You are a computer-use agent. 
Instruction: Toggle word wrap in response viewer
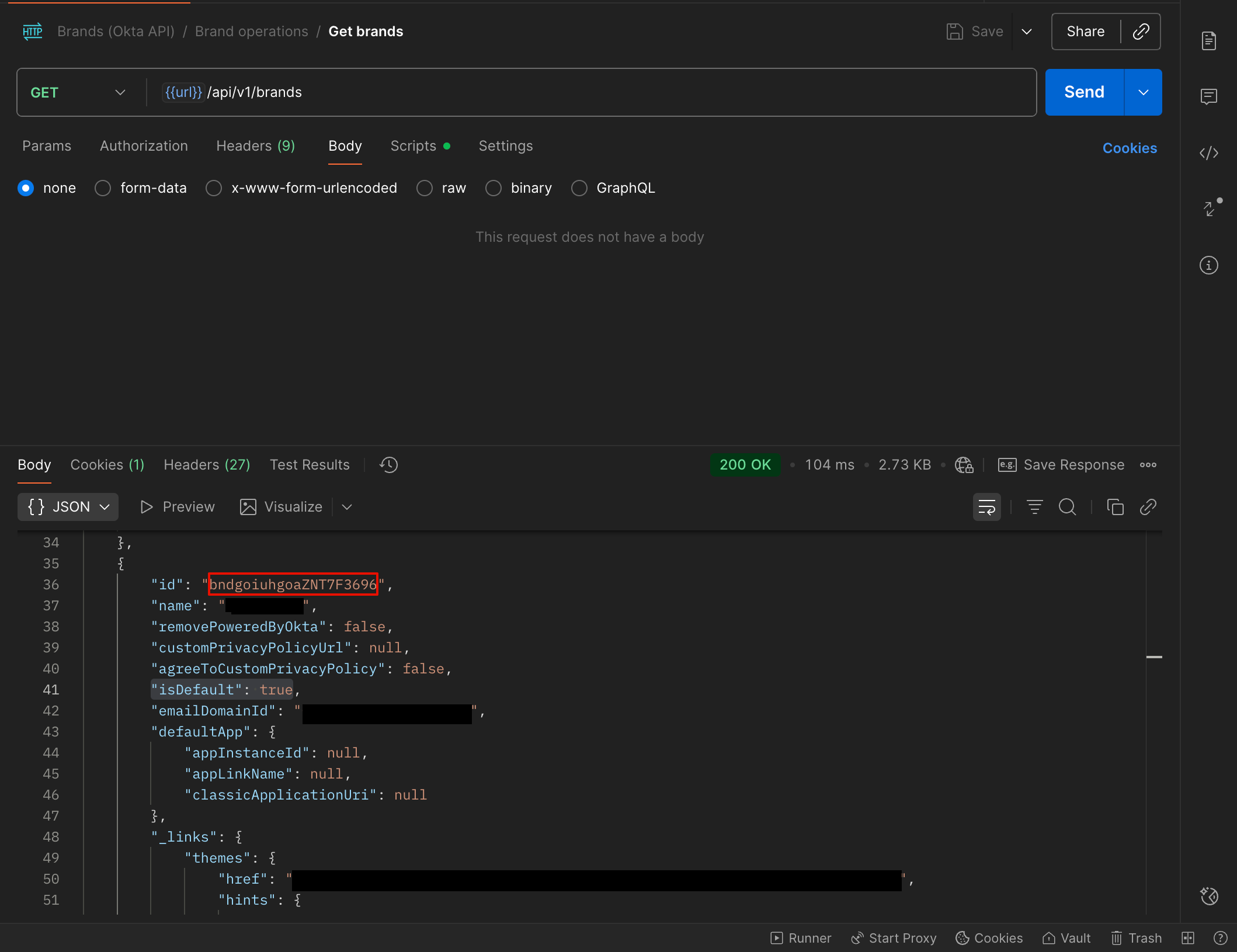click(x=986, y=507)
